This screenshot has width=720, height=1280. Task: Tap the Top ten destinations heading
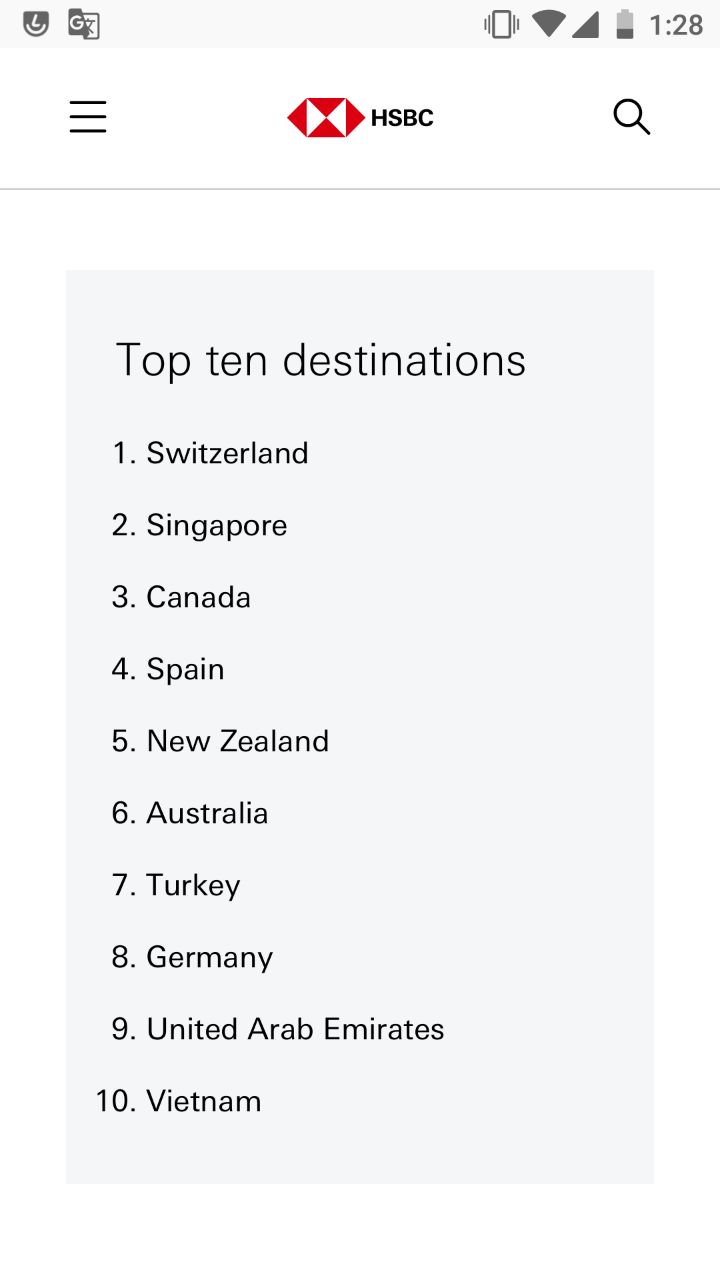pyautogui.click(x=321, y=360)
